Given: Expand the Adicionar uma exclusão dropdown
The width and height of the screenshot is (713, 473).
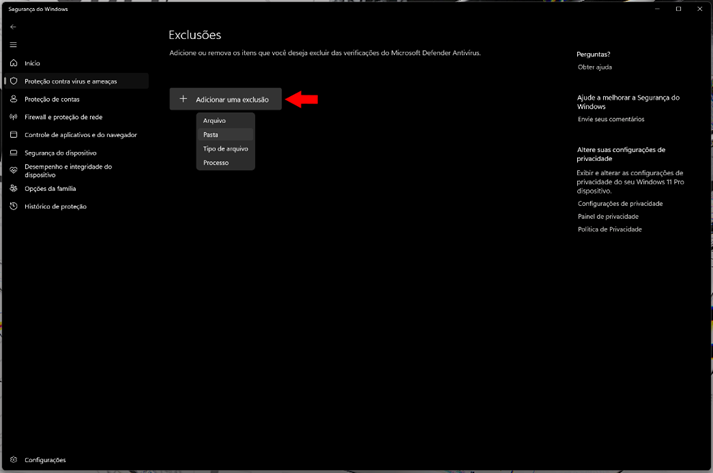Looking at the screenshot, I should [225, 99].
